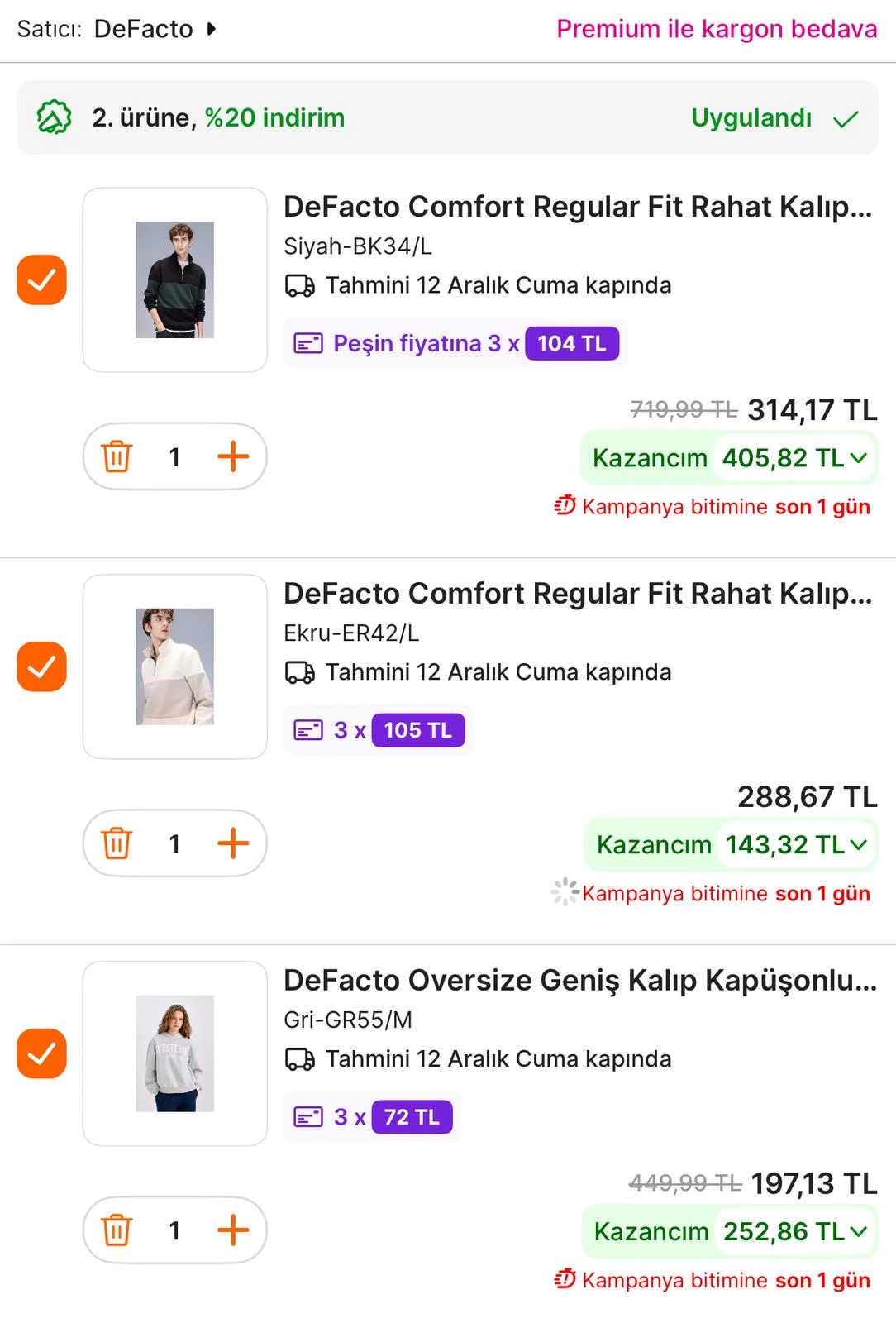This screenshot has width=896, height=1323.
Task: Tap the green discount badge icon
Action: (55, 117)
